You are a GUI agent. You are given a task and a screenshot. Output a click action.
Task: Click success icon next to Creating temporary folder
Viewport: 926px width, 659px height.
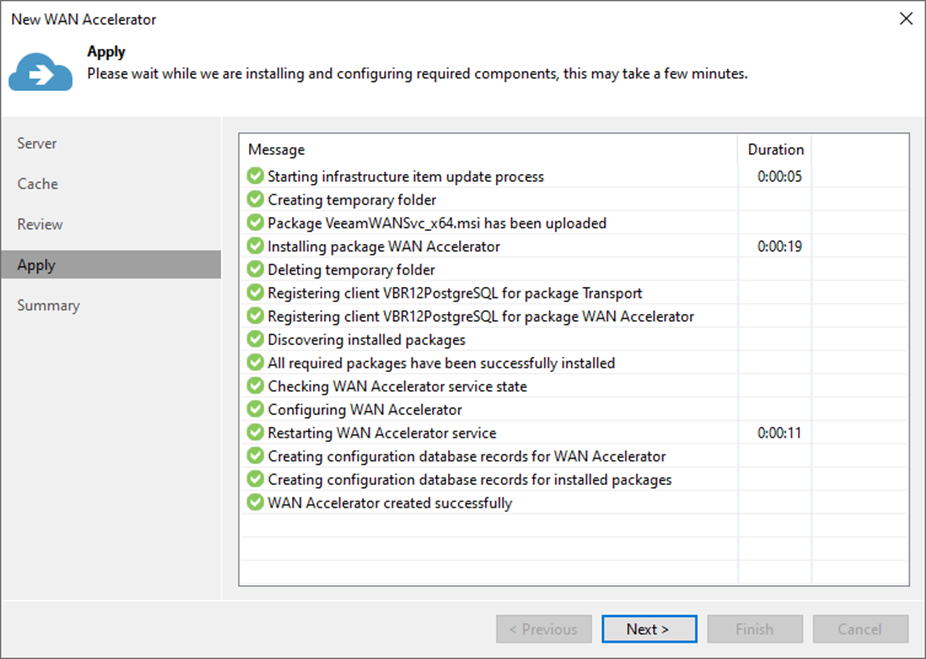256,200
